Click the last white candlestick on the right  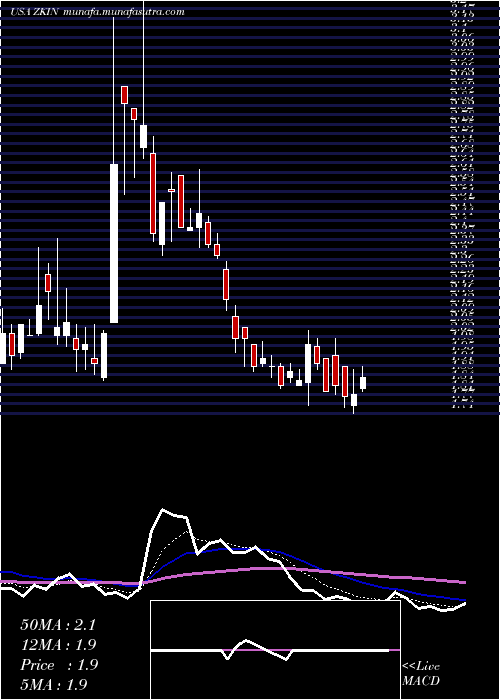[363, 383]
